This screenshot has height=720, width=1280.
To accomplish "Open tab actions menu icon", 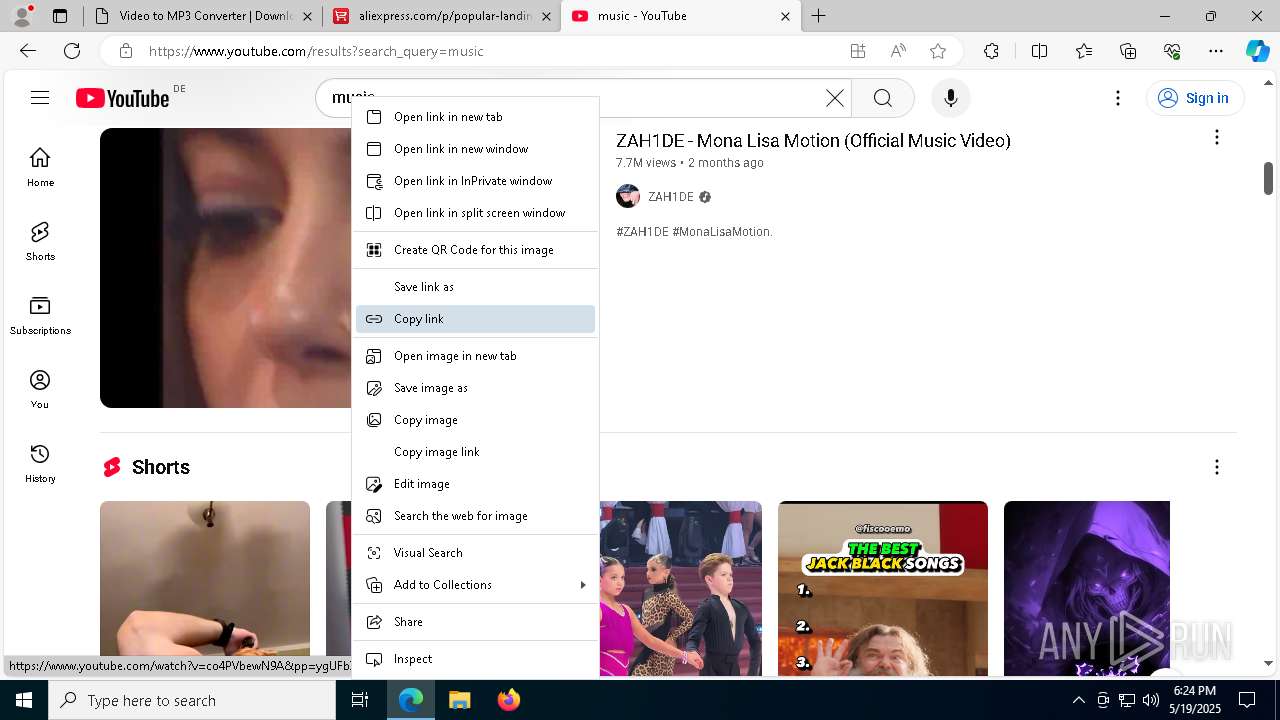I will click(x=60, y=16).
